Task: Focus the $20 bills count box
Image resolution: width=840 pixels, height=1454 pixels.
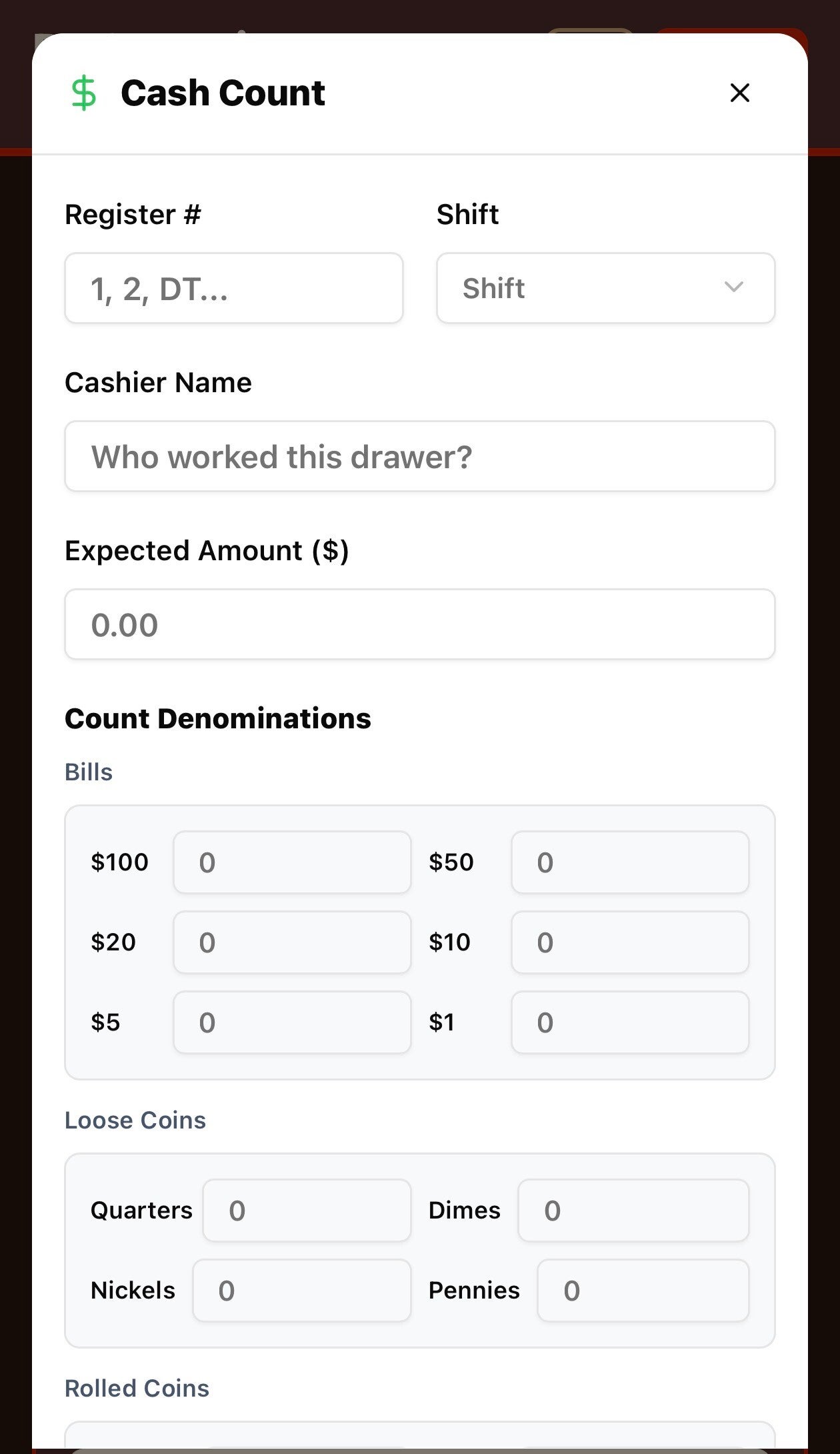Action: [x=291, y=942]
